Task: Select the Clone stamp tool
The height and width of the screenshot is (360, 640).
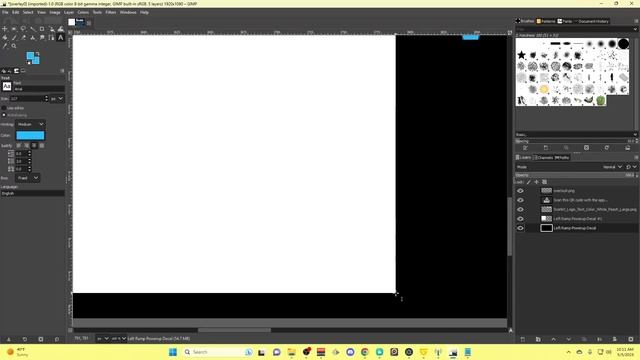Action: pyautogui.click(x=33, y=38)
